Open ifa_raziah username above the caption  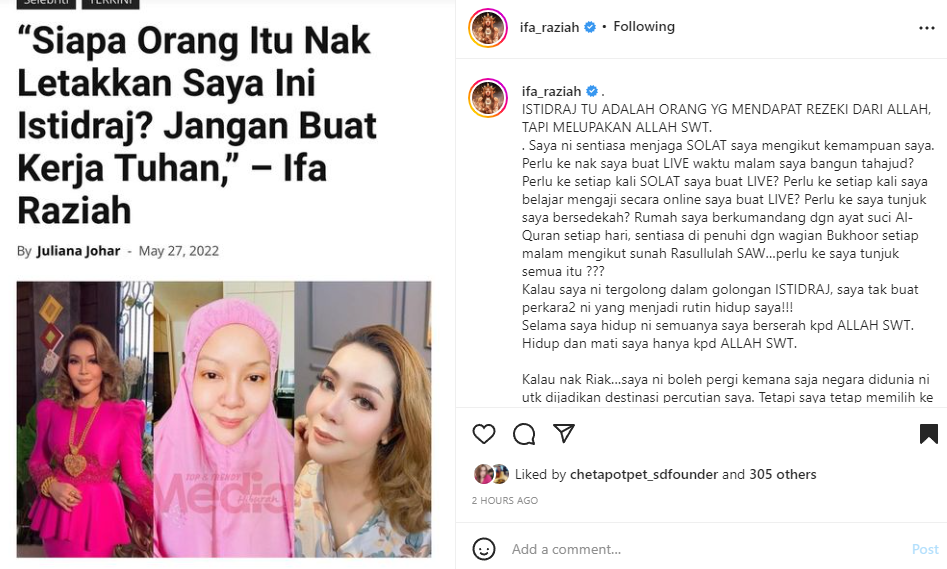tap(551, 91)
